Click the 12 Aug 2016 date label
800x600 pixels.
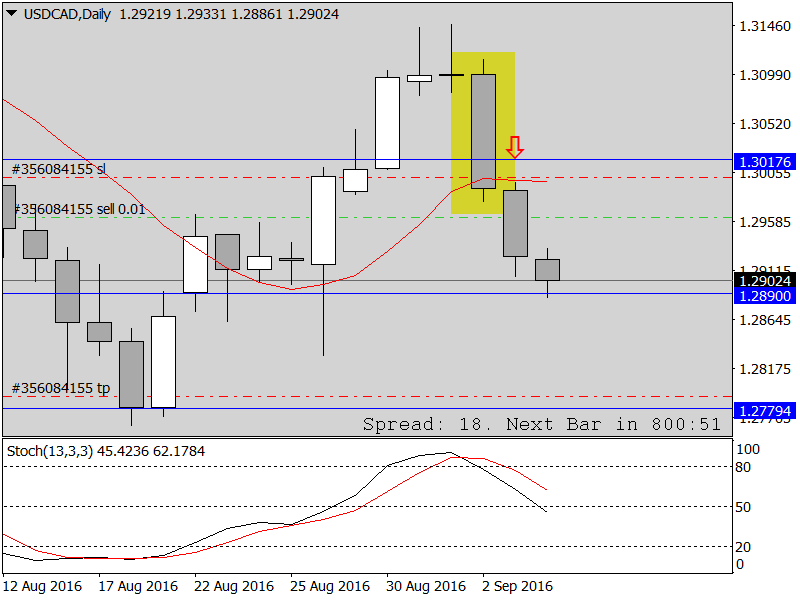coord(42,586)
